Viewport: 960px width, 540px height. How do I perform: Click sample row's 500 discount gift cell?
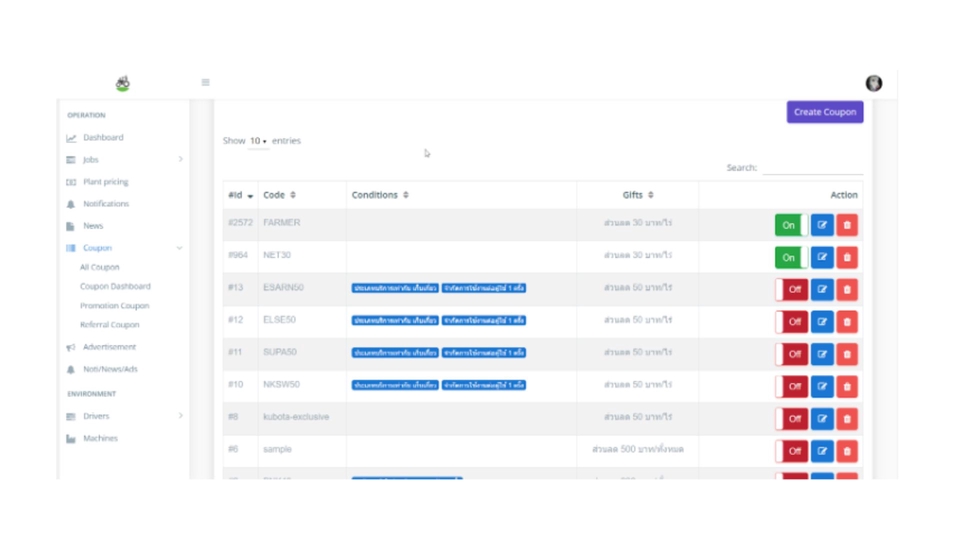coord(637,449)
